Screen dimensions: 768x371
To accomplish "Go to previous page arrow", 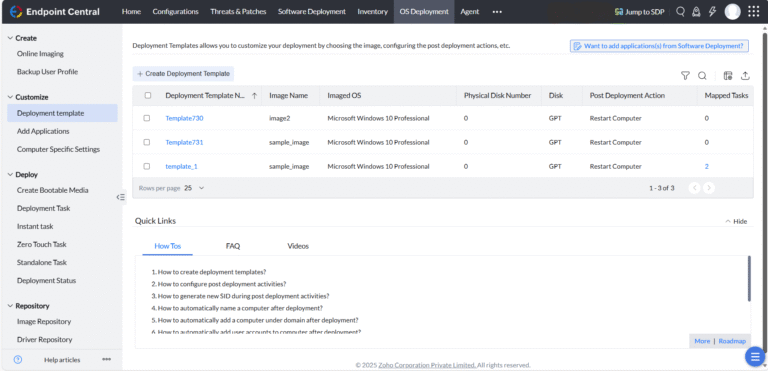I will 694,188.
